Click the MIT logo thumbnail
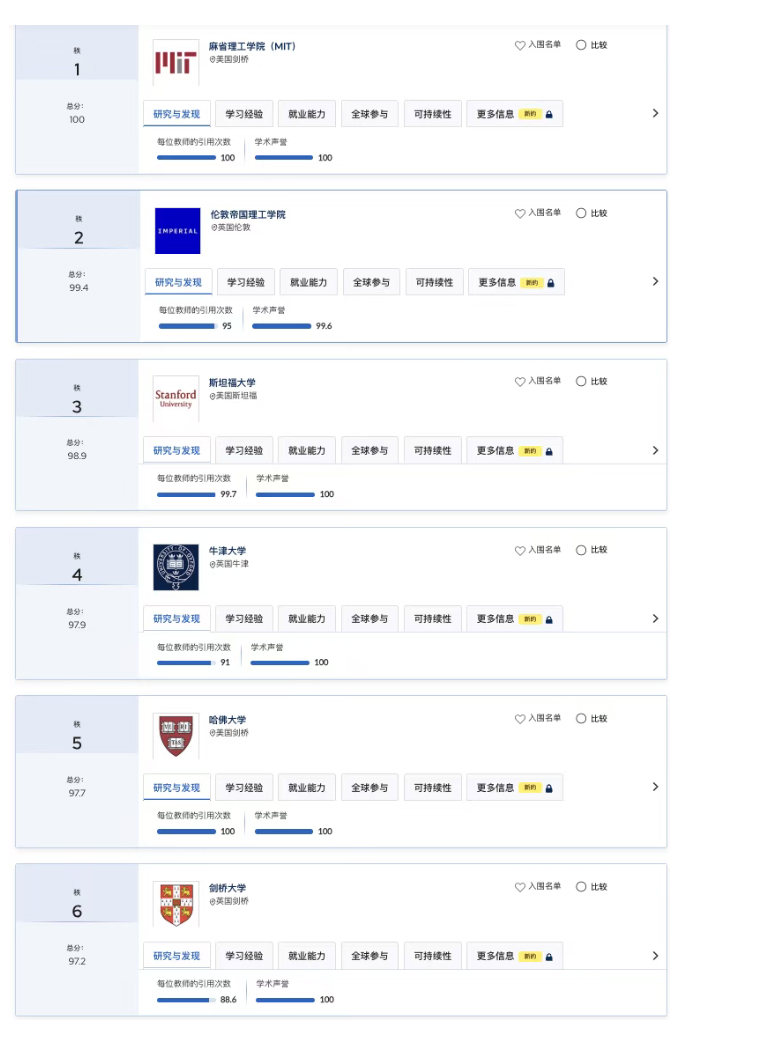 pyautogui.click(x=175, y=62)
